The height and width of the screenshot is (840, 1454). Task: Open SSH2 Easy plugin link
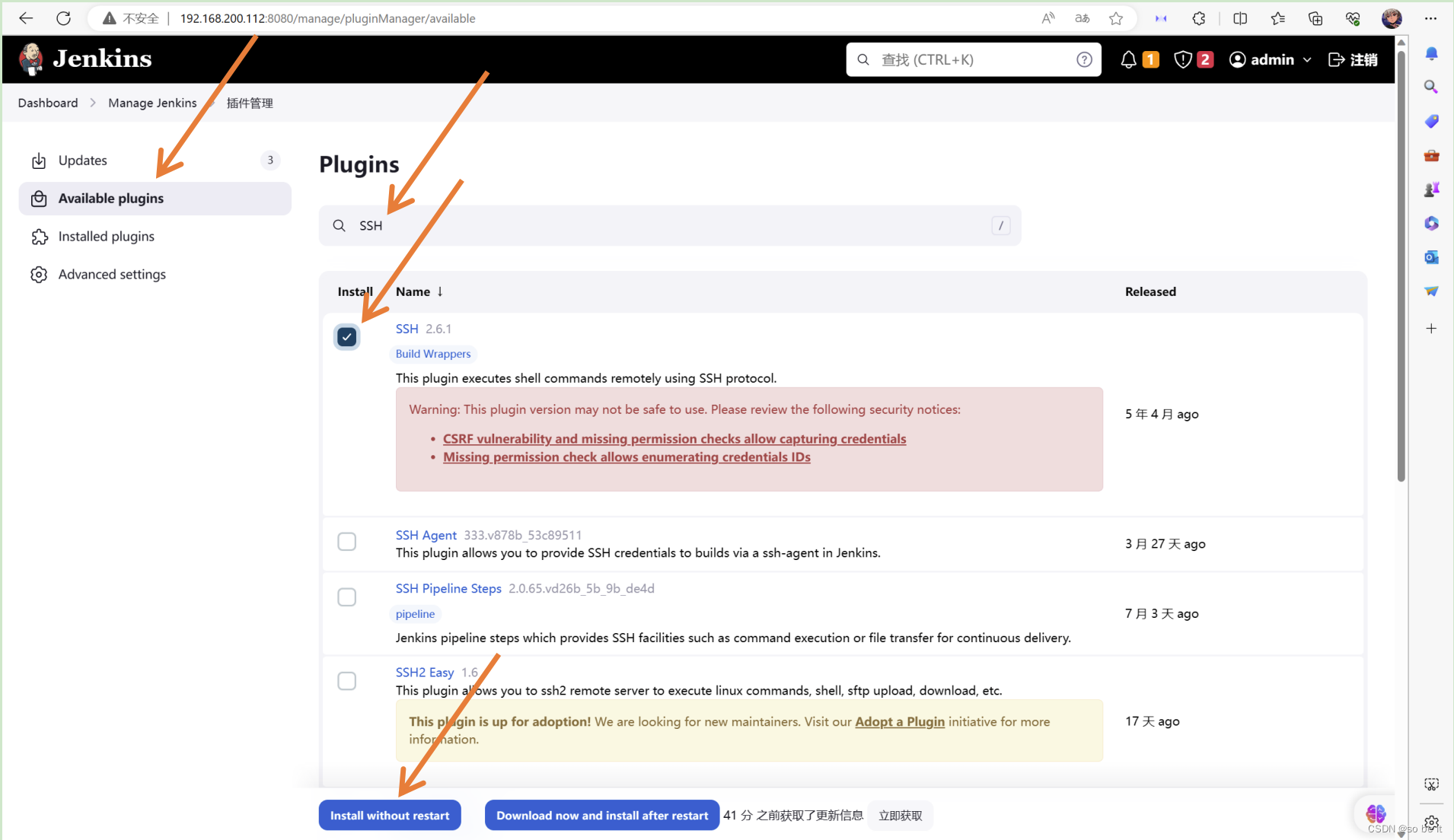pos(425,672)
